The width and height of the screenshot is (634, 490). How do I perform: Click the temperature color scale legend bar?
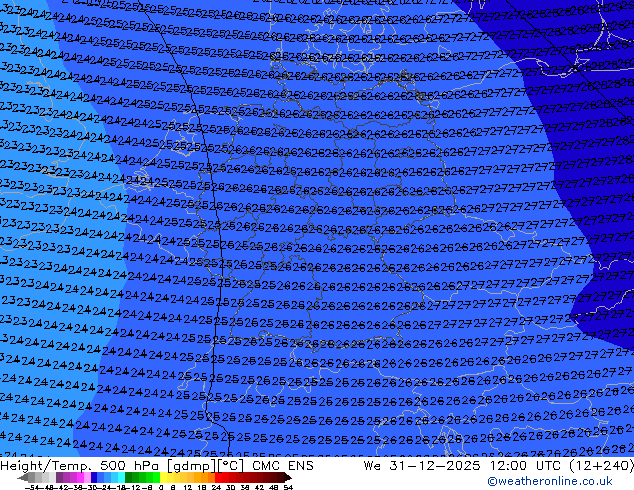154,477
